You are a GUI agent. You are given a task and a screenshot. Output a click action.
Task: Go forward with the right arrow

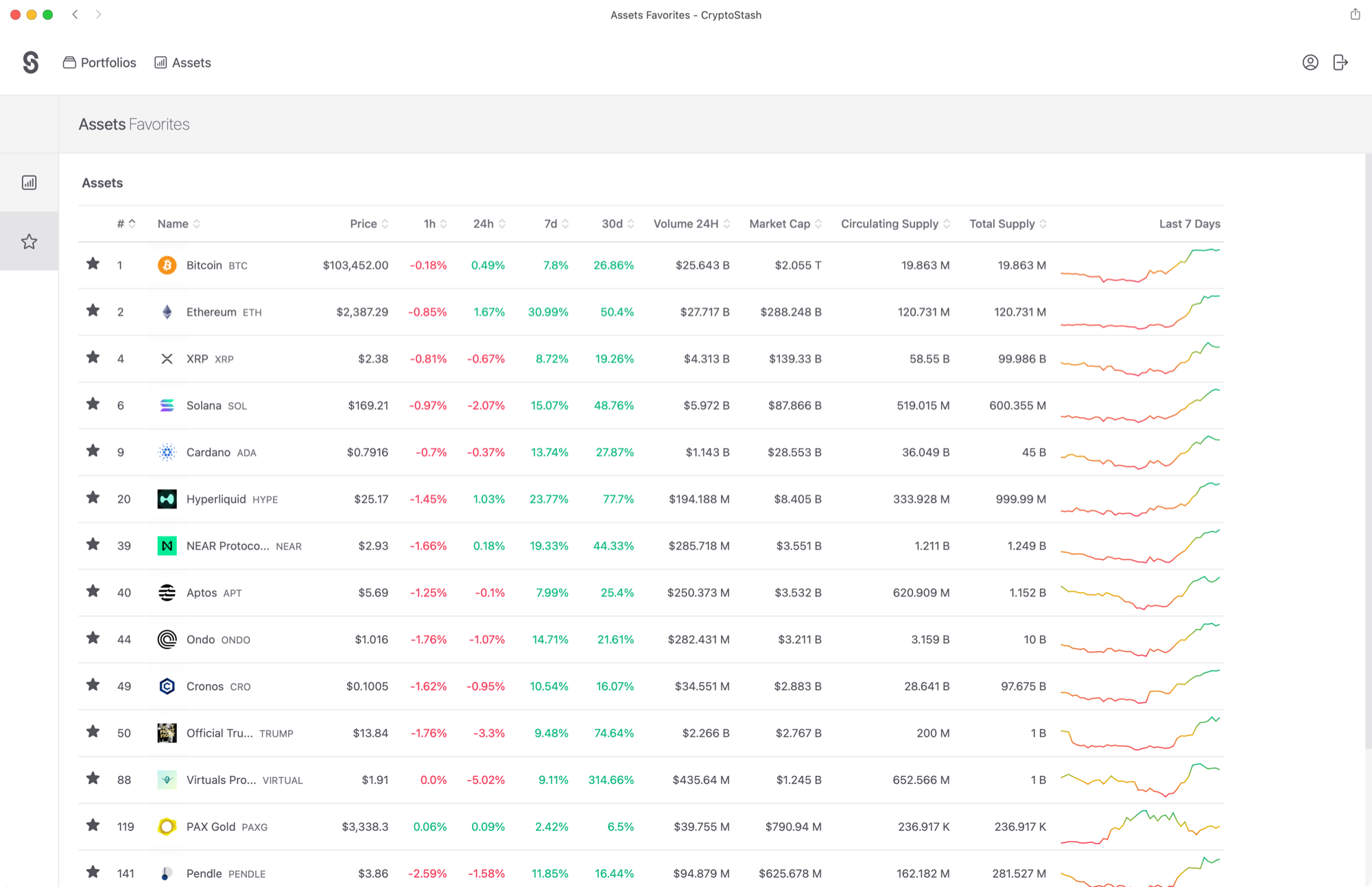(99, 14)
